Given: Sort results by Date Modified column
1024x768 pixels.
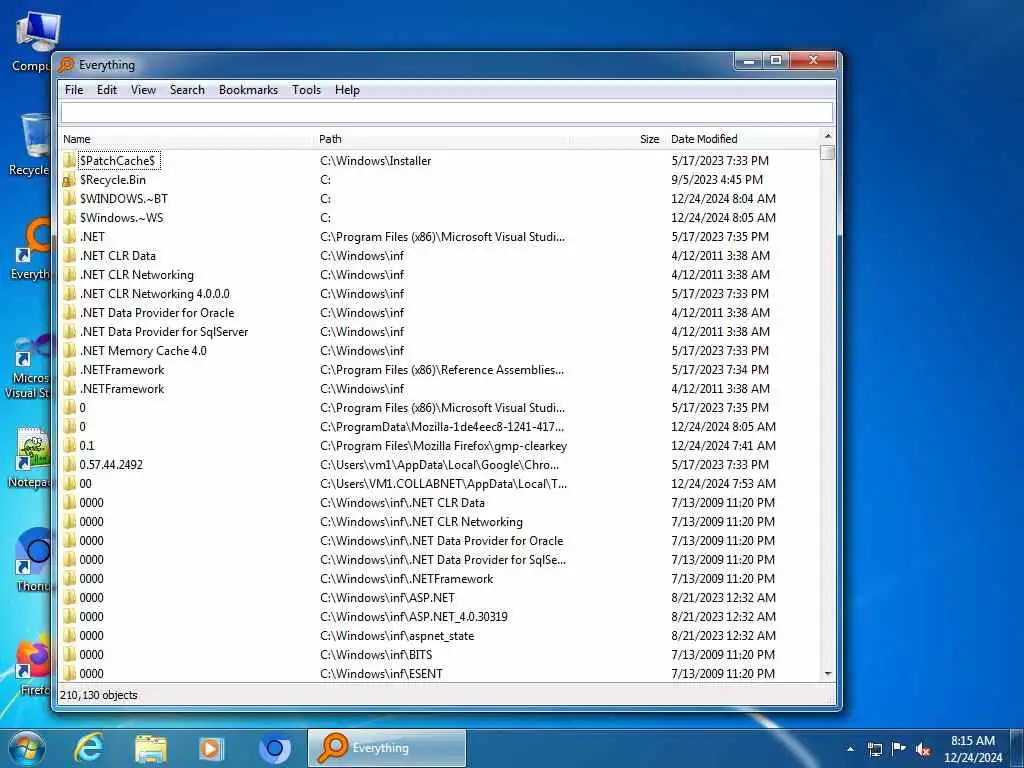Looking at the screenshot, I should [743, 139].
